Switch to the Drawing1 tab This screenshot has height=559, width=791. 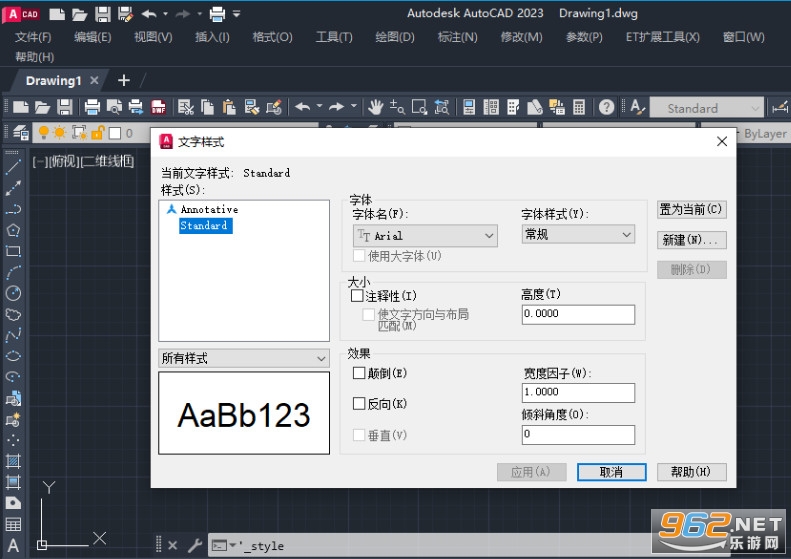(x=53, y=81)
